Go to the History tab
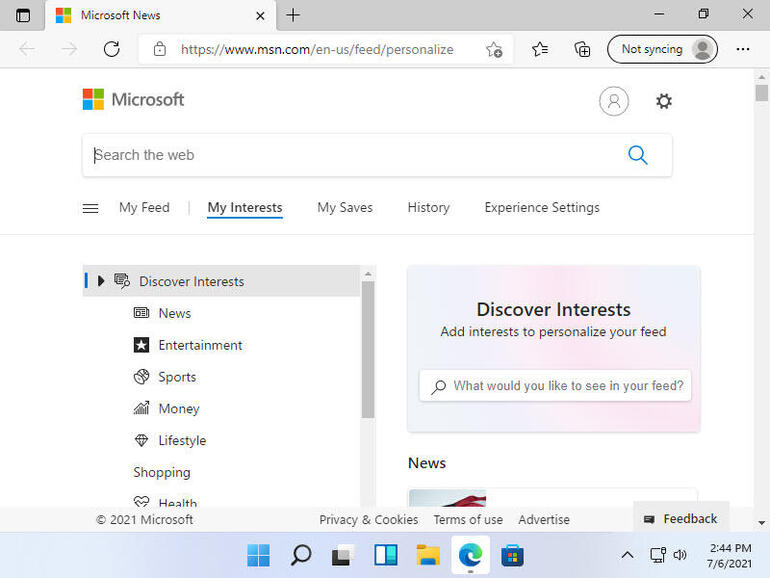 428,208
